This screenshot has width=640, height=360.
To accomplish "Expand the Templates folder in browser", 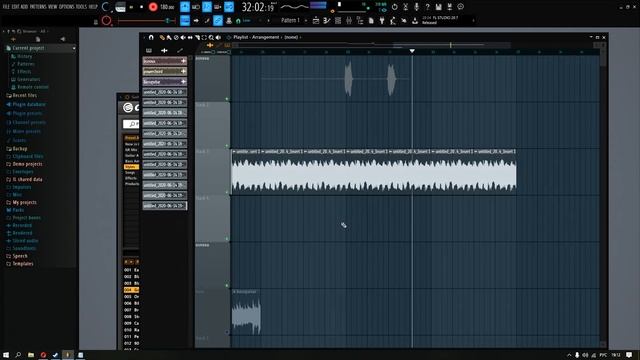I will 20,264.
